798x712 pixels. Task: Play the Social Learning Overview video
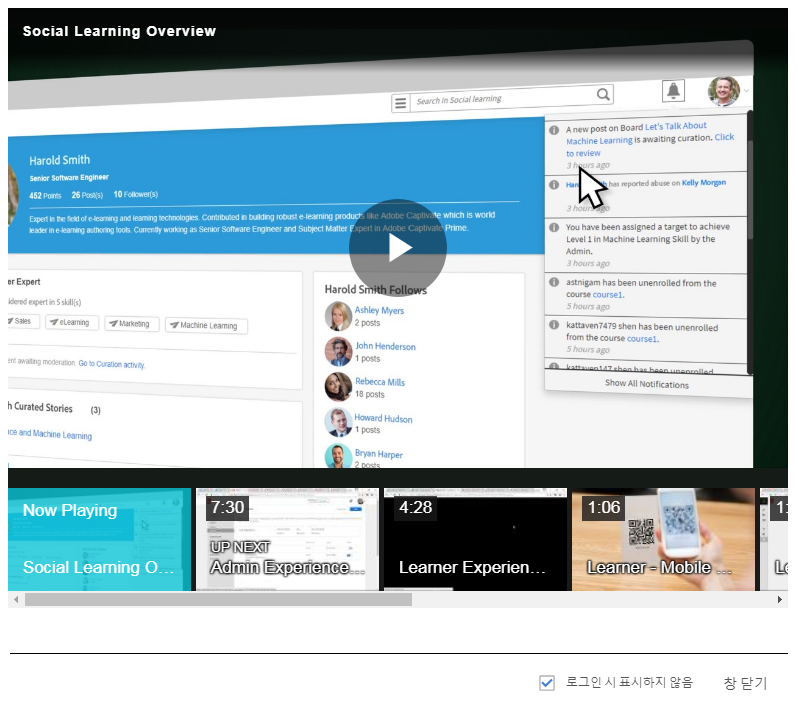[398, 248]
